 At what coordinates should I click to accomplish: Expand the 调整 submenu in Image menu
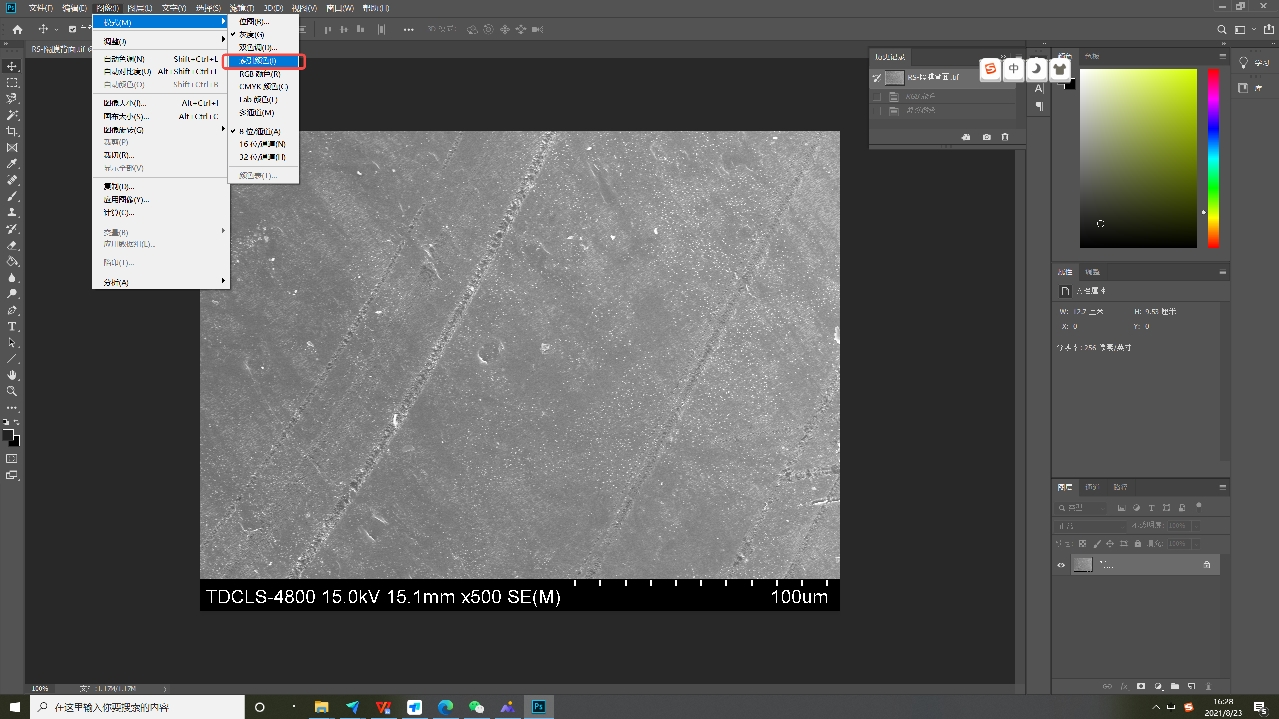(161, 41)
